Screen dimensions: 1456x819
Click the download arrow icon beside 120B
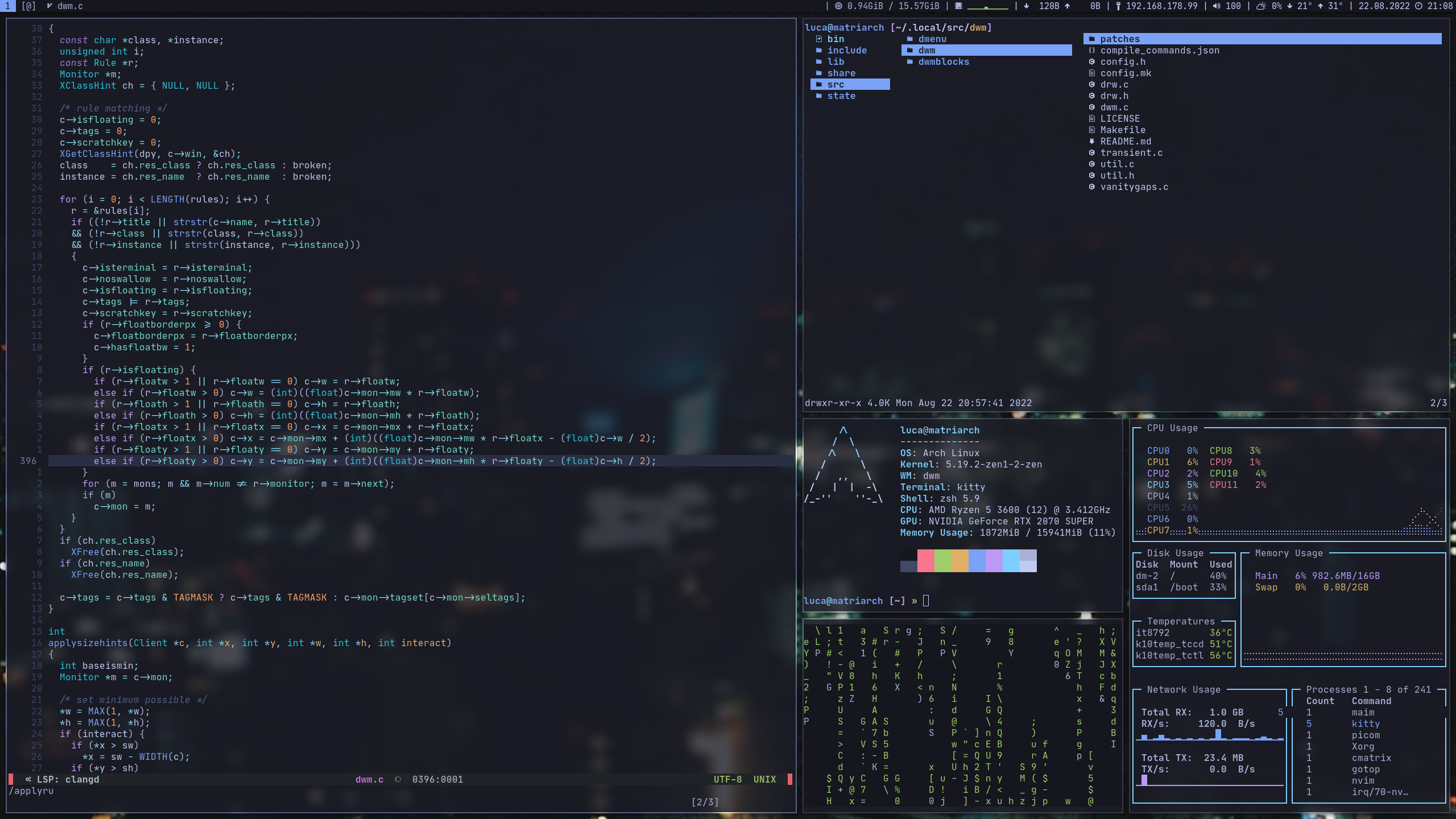[x=1027, y=6]
